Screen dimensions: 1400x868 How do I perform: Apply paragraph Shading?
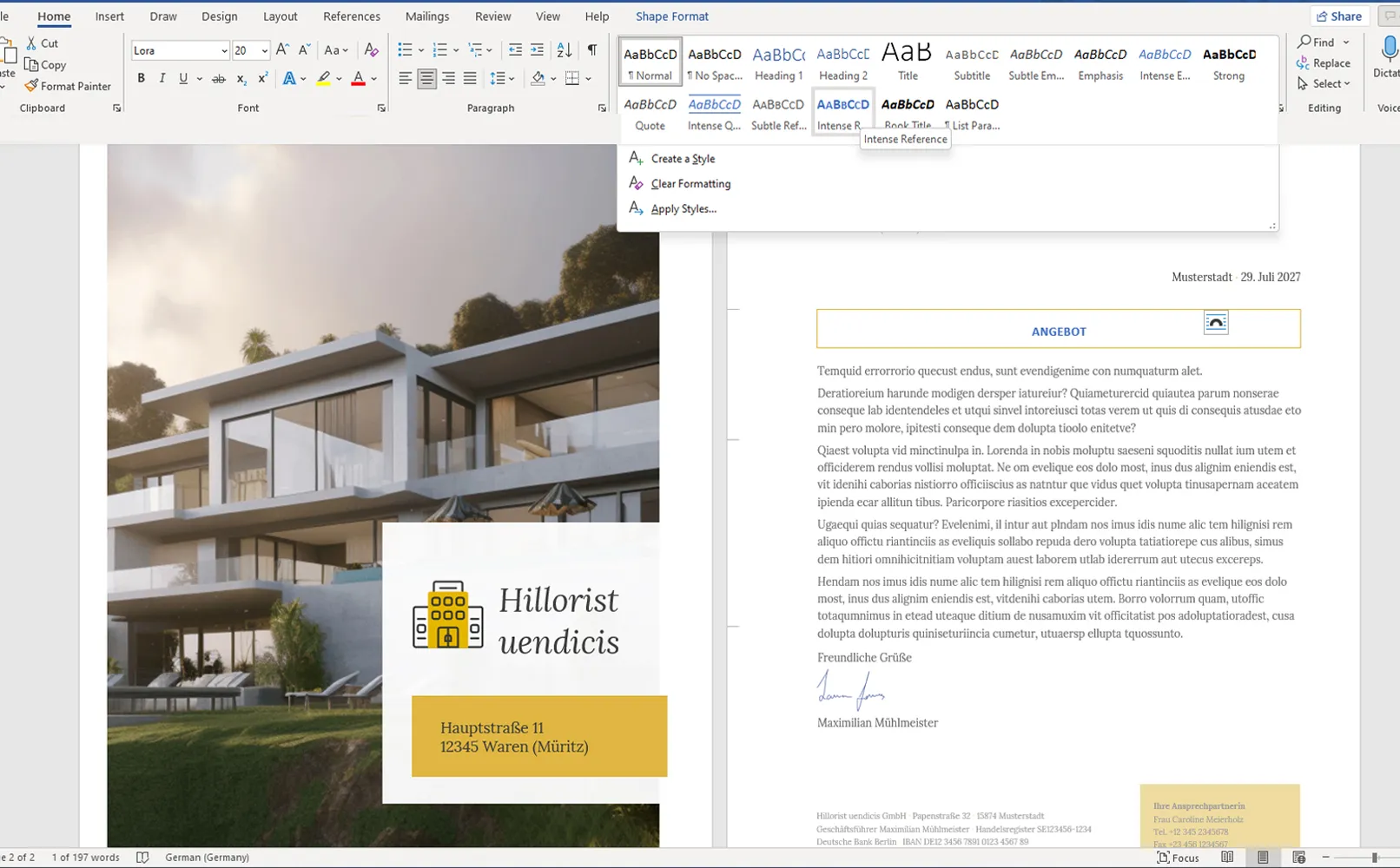pos(538,79)
